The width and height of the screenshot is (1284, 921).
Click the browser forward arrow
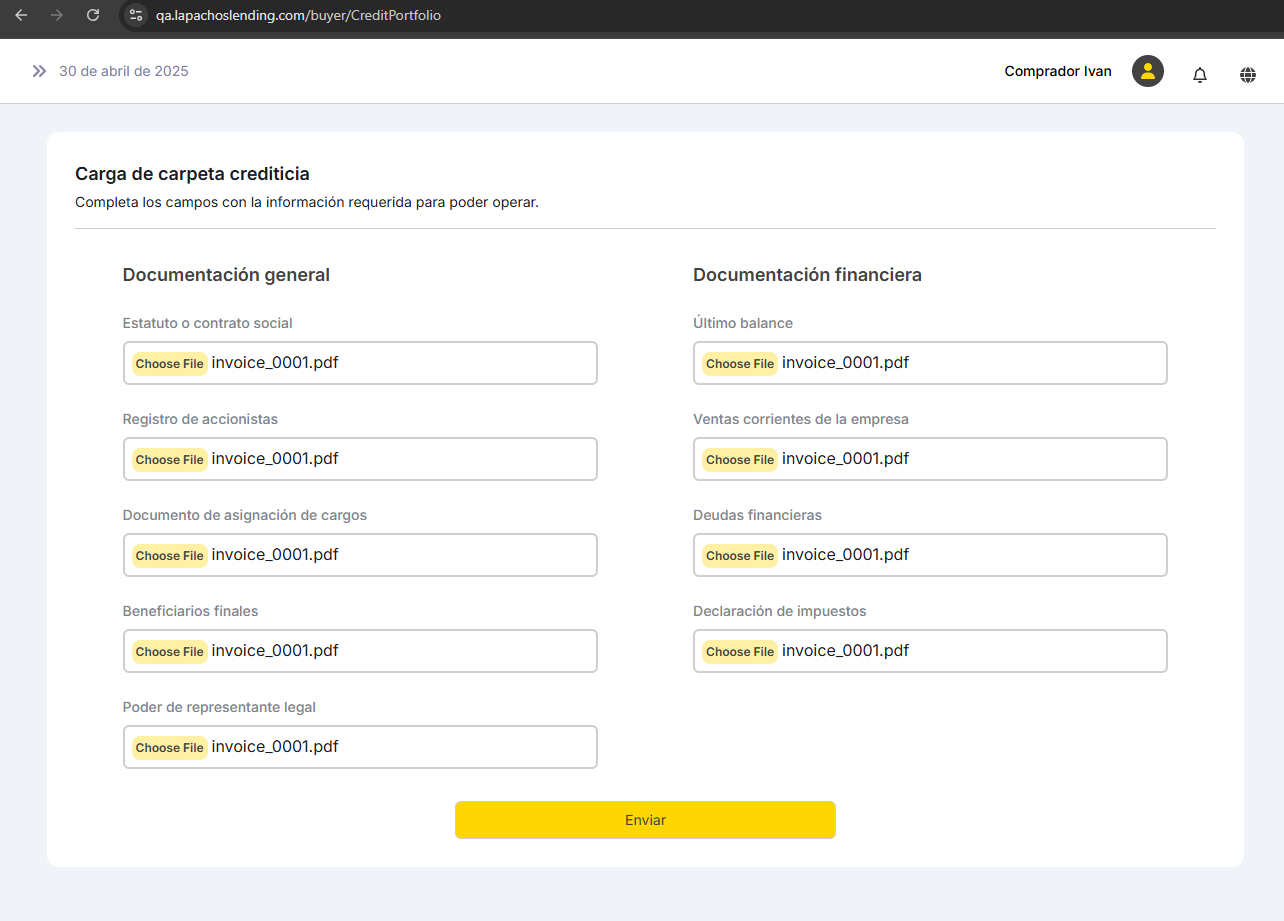click(x=57, y=15)
